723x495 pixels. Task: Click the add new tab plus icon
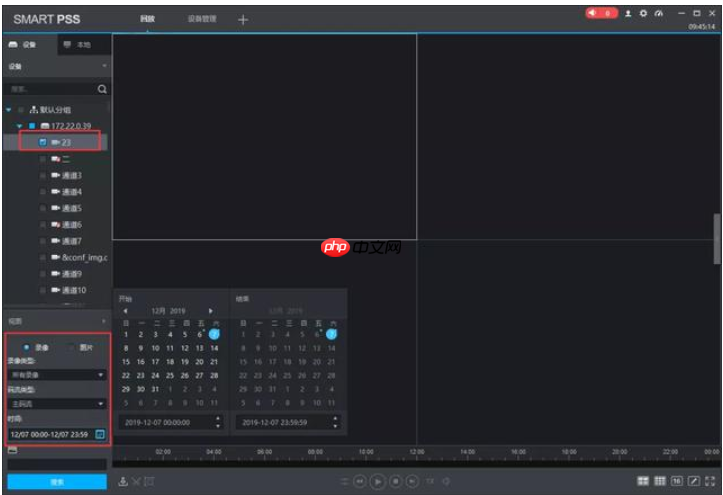tap(243, 19)
